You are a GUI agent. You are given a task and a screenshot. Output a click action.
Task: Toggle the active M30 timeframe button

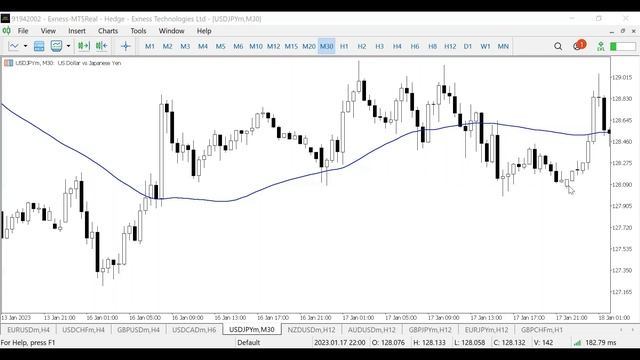pyautogui.click(x=327, y=47)
